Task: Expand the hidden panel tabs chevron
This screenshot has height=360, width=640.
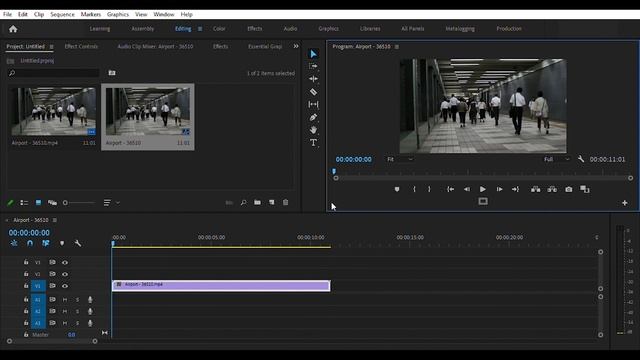Action: [x=296, y=46]
